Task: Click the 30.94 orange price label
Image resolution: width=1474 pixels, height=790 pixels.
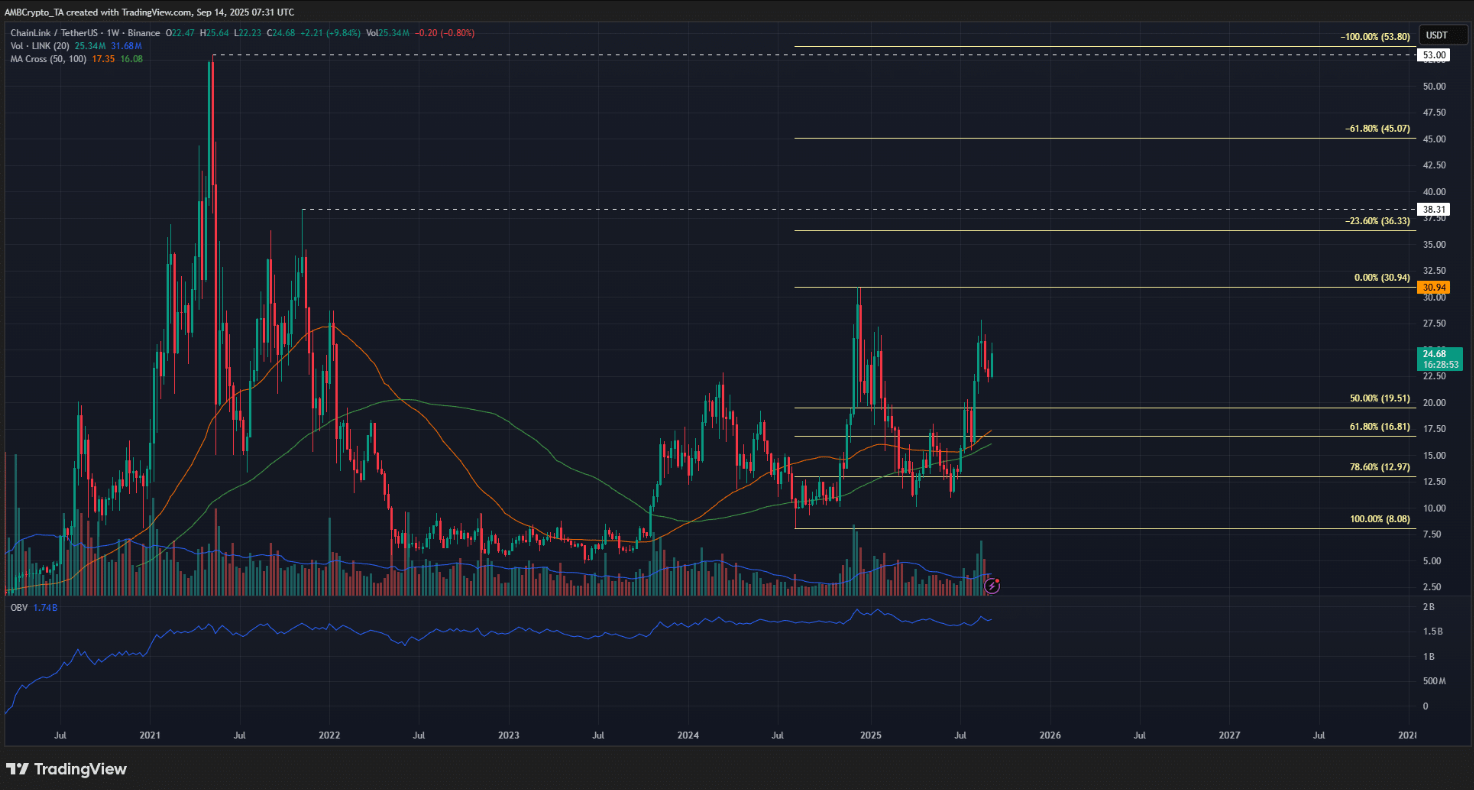Action: click(x=1435, y=288)
